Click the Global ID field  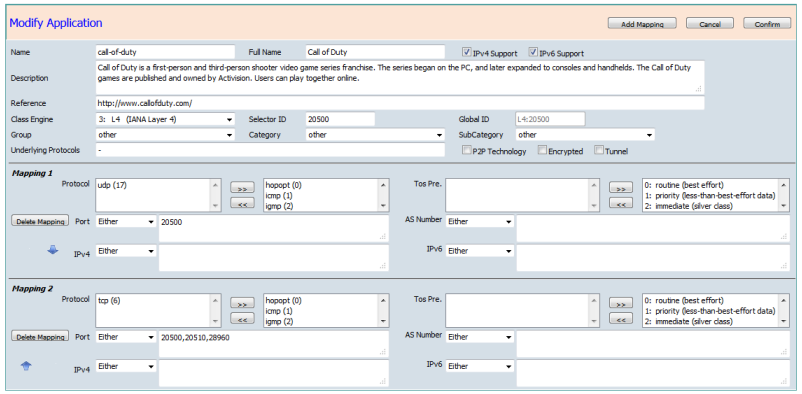coord(550,119)
